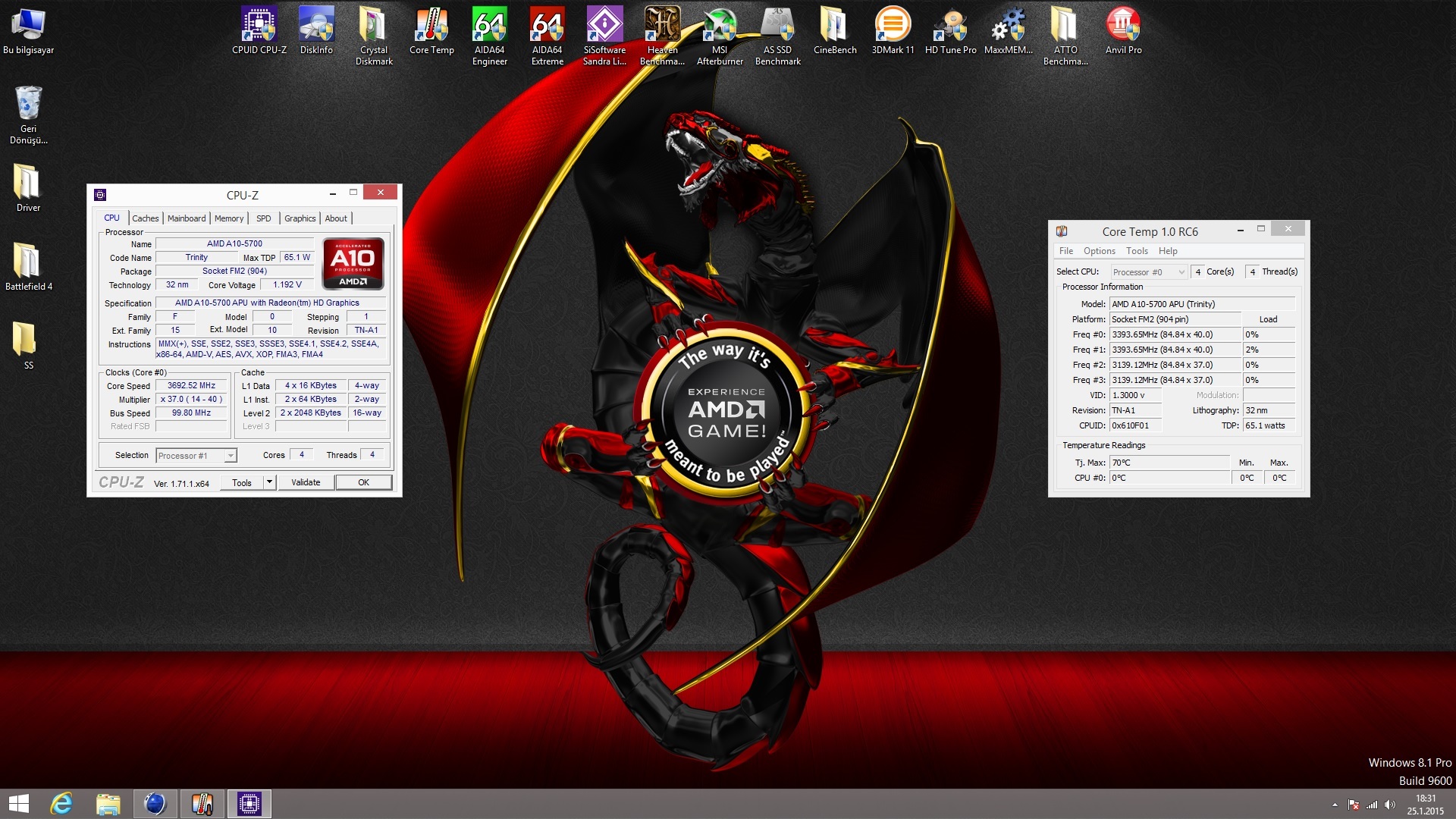This screenshot has height=819, width=1456.
Task: Launch Core Temp desktop shortcut
Action: (x=431, y=30)
